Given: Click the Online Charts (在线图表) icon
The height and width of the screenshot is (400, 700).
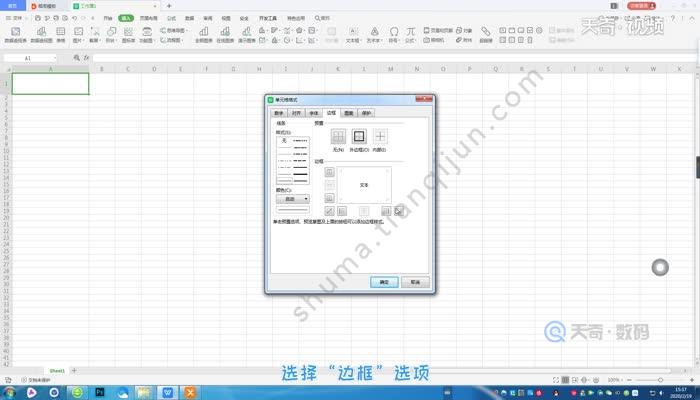Looking at the screenshot, I should (x=225, y=34).
